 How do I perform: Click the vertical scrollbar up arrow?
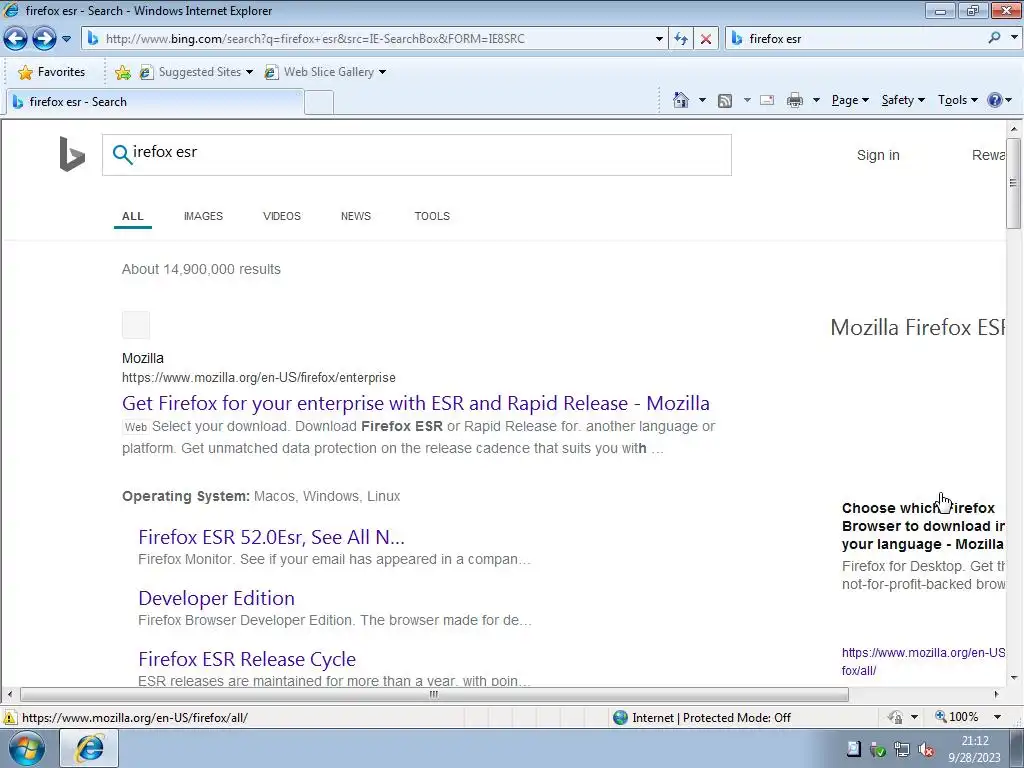[1014, 129]
